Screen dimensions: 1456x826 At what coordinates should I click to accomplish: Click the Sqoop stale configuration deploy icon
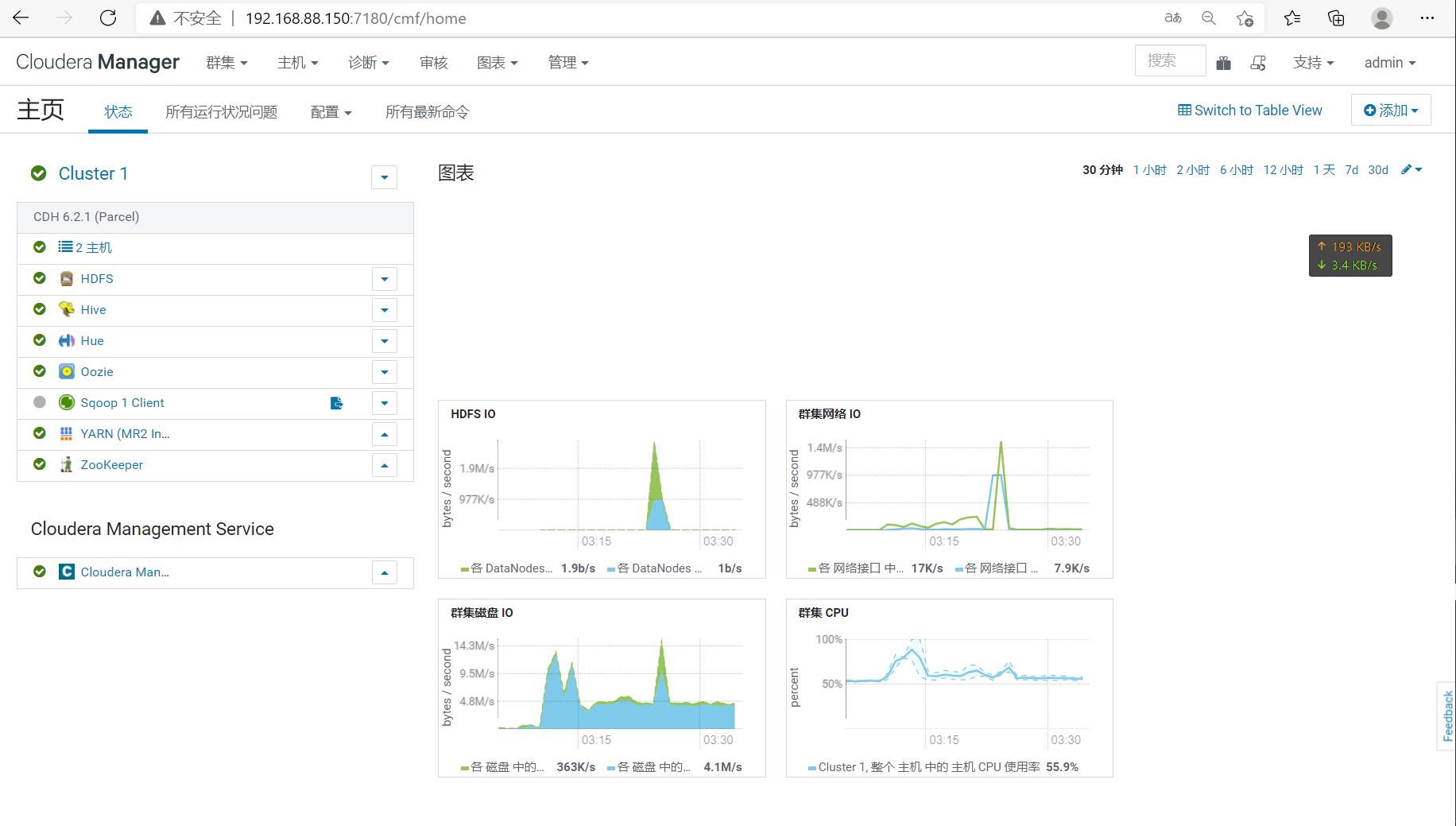tap(337, 403)
